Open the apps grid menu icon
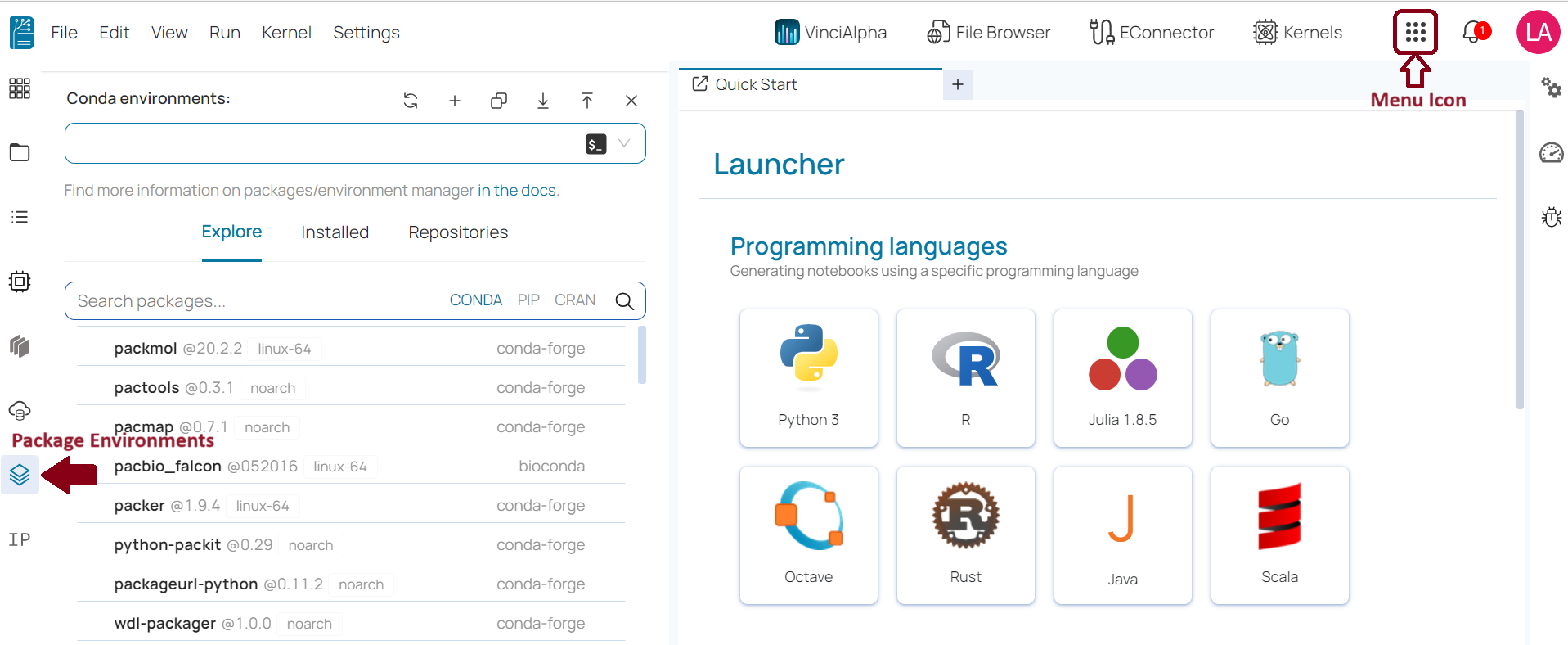The image size is (1568, 645). 1415,32
